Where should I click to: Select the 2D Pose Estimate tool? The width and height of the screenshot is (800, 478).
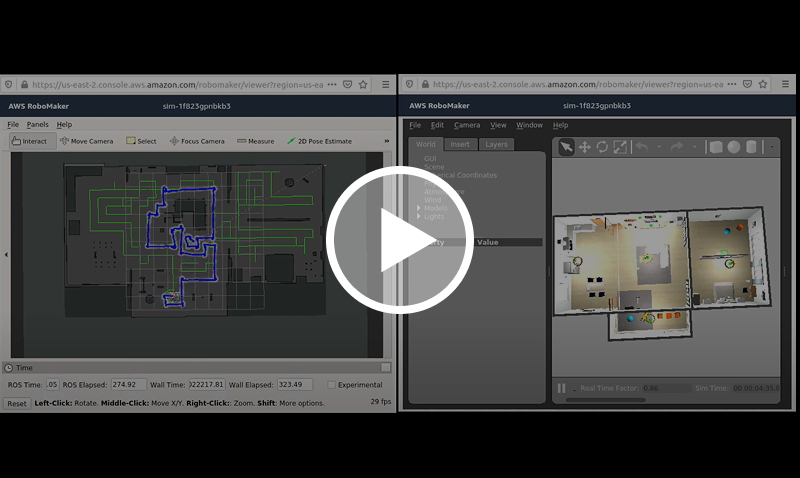(x=319, y=141)
